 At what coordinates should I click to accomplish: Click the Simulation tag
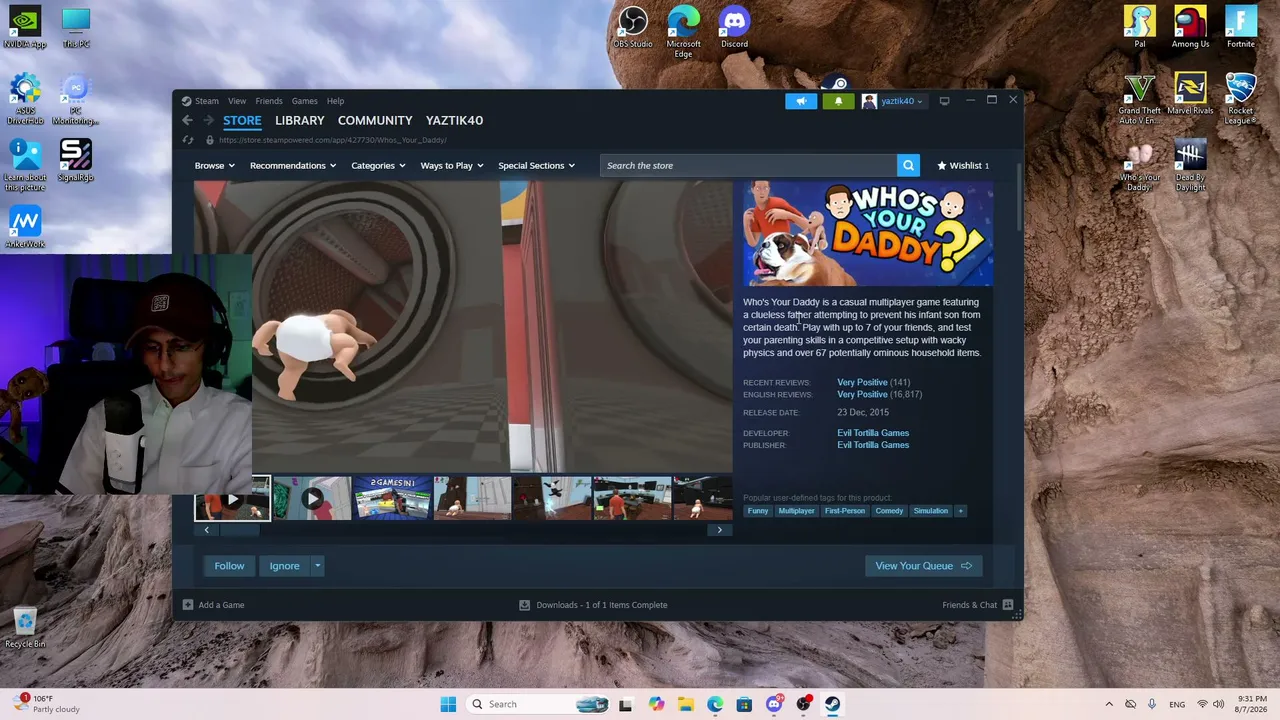coord(930,511)
